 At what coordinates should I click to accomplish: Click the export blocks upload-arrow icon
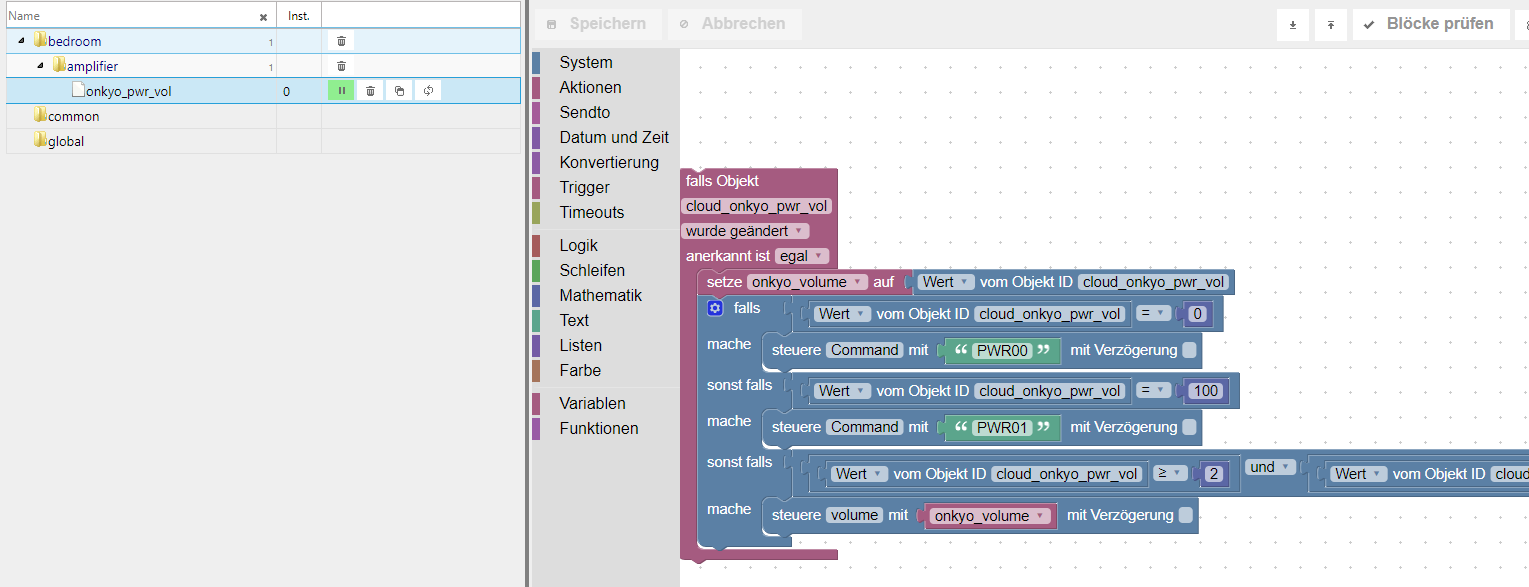pos(1330,25)
